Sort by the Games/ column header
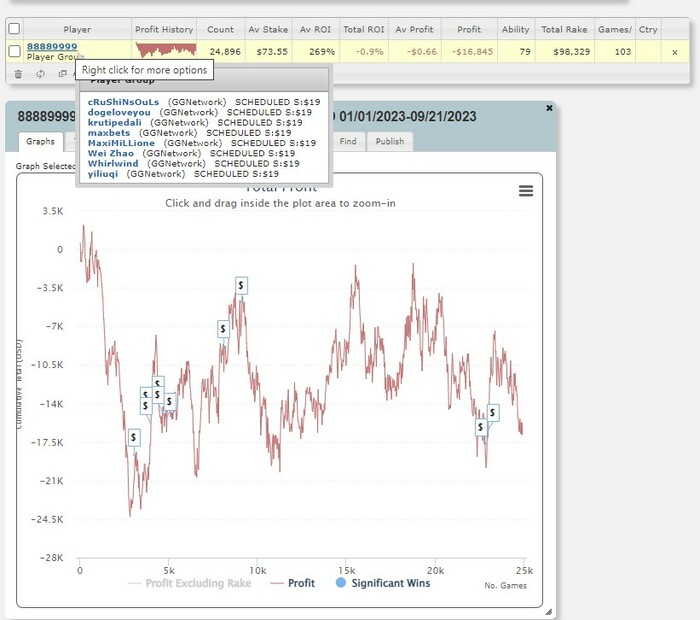 (x=615, y=29)
